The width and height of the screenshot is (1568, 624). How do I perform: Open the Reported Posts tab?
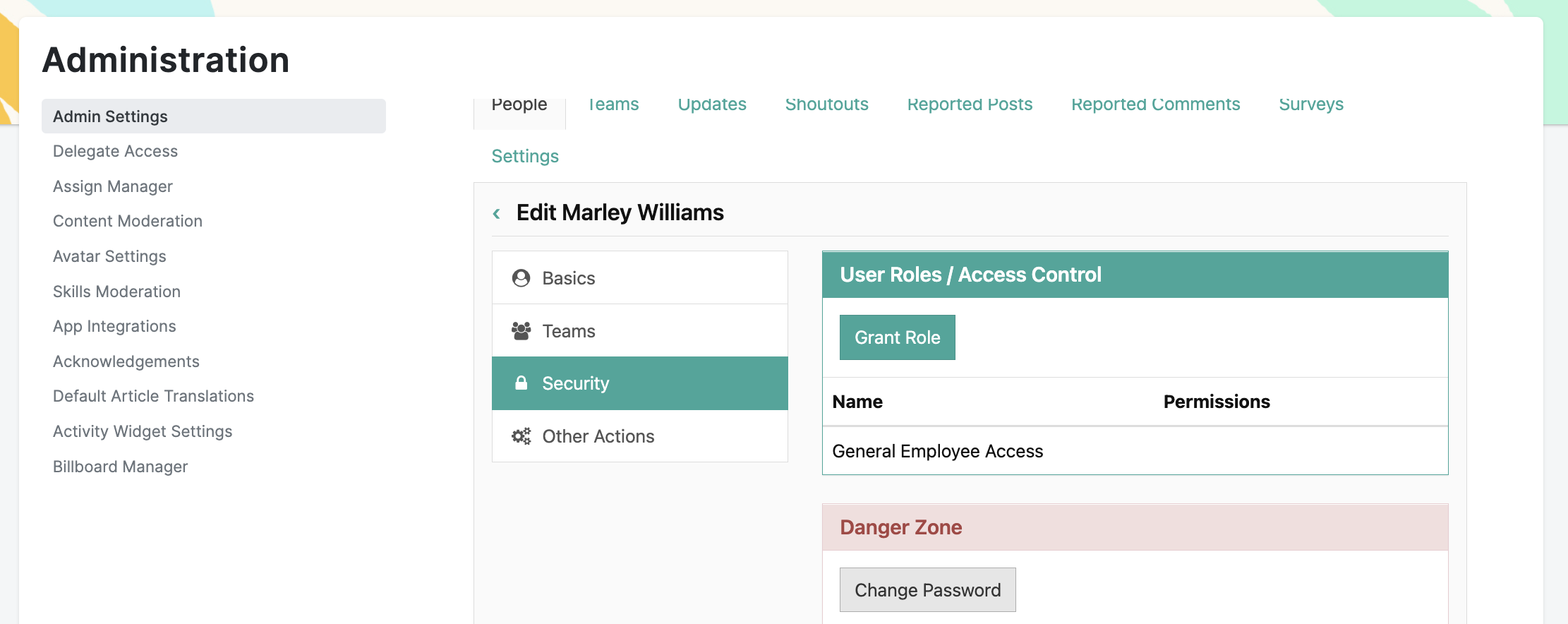pyautogui.click(x=970, y=104)
